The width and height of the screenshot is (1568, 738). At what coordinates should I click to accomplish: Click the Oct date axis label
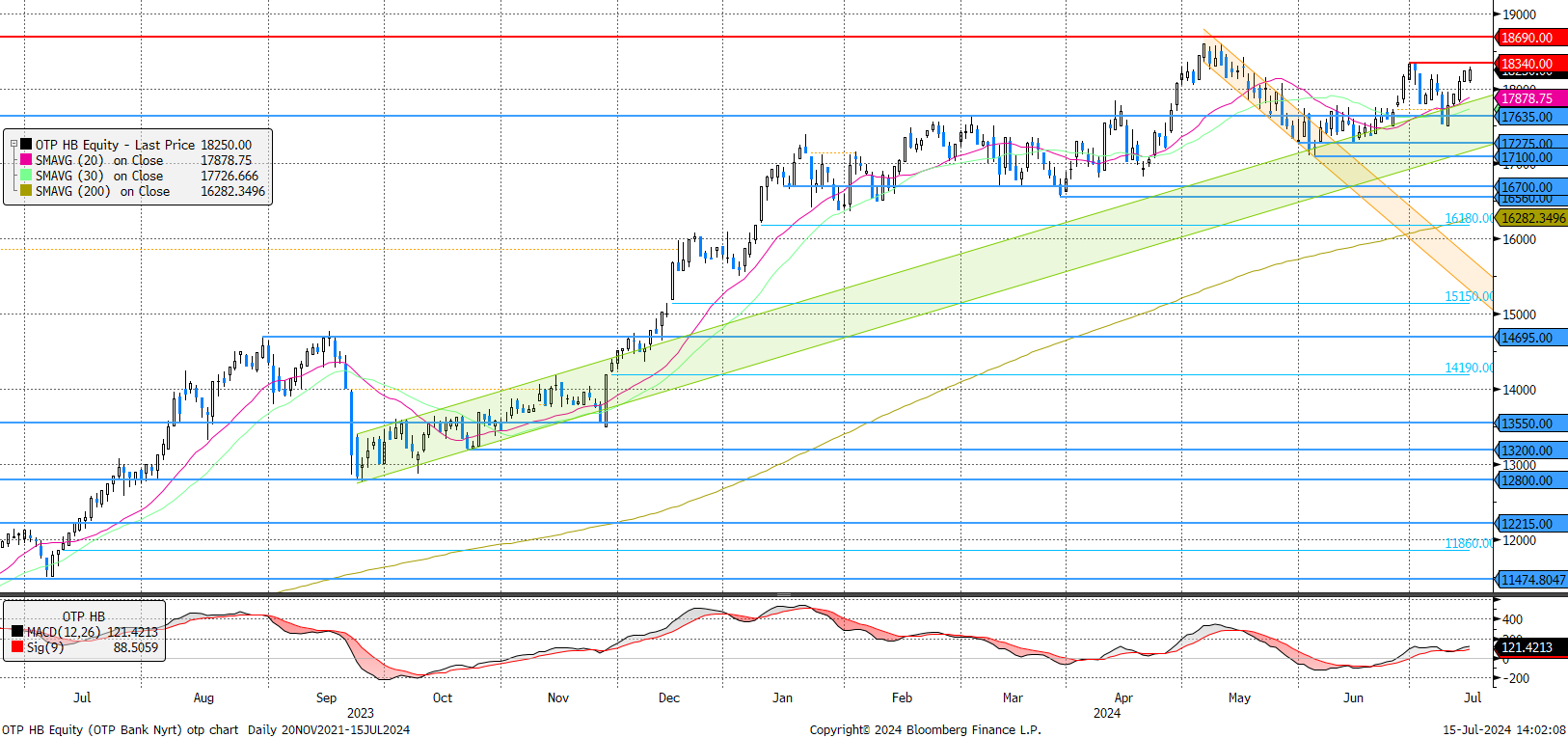pyautogui.click(x=442, y=697)
